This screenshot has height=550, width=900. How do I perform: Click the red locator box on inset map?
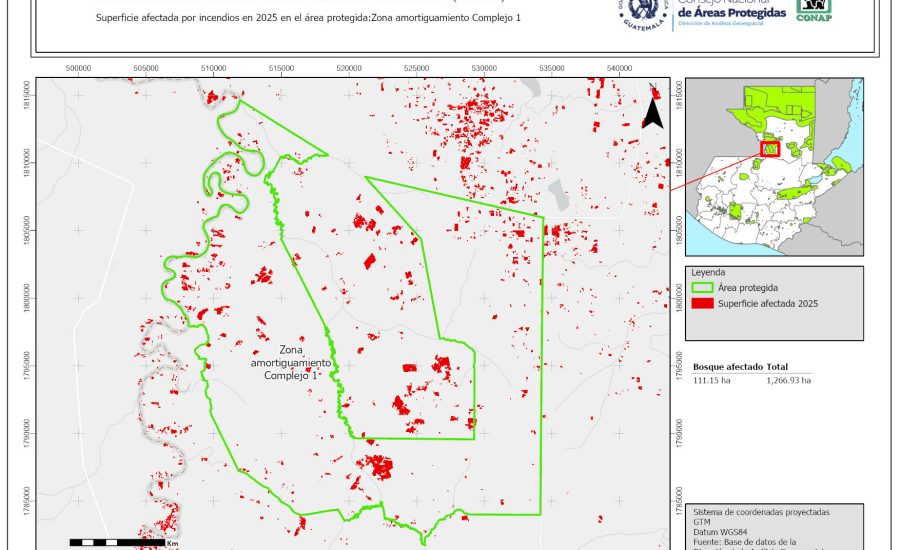click(770, 149)
